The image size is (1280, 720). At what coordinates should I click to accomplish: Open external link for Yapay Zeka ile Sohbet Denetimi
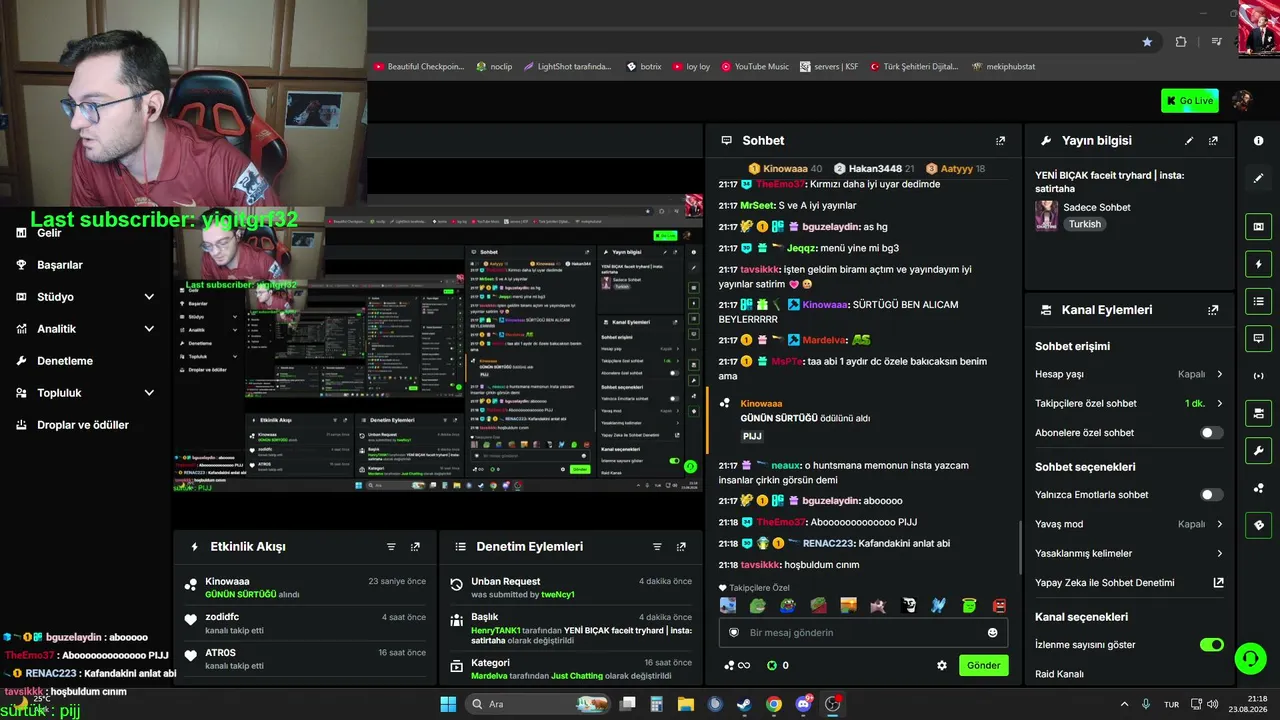pos(1218,582)
